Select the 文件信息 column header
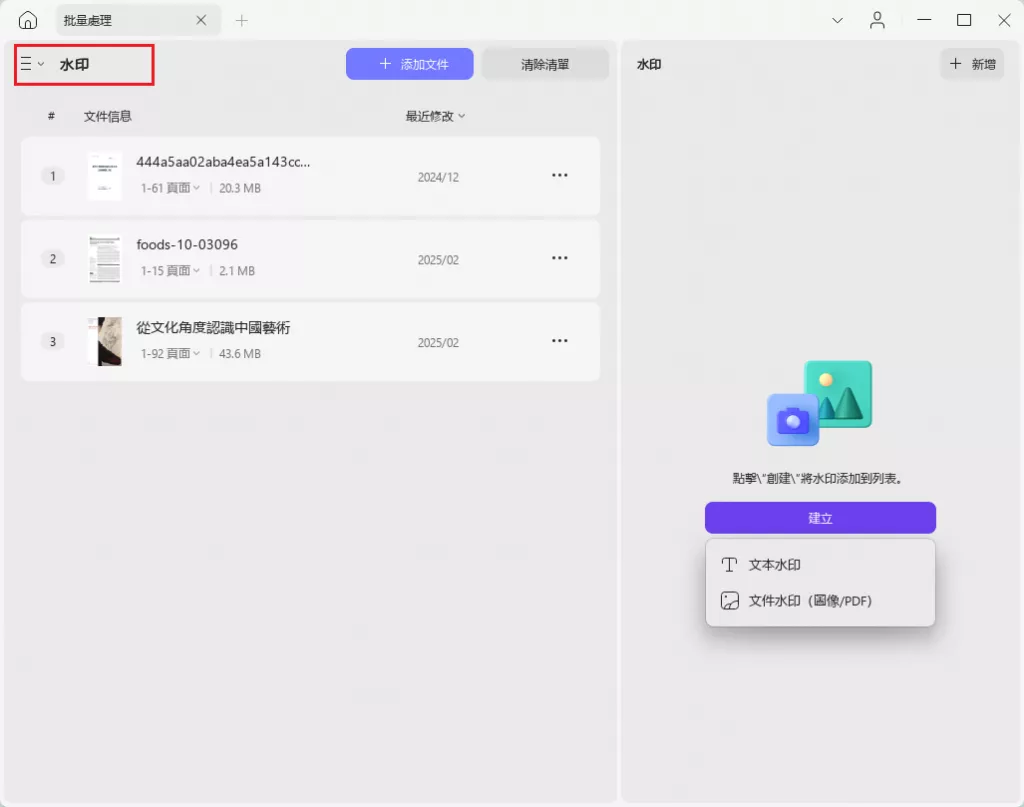This screenshot has width=1024, height=807. (x=108, y=116)
